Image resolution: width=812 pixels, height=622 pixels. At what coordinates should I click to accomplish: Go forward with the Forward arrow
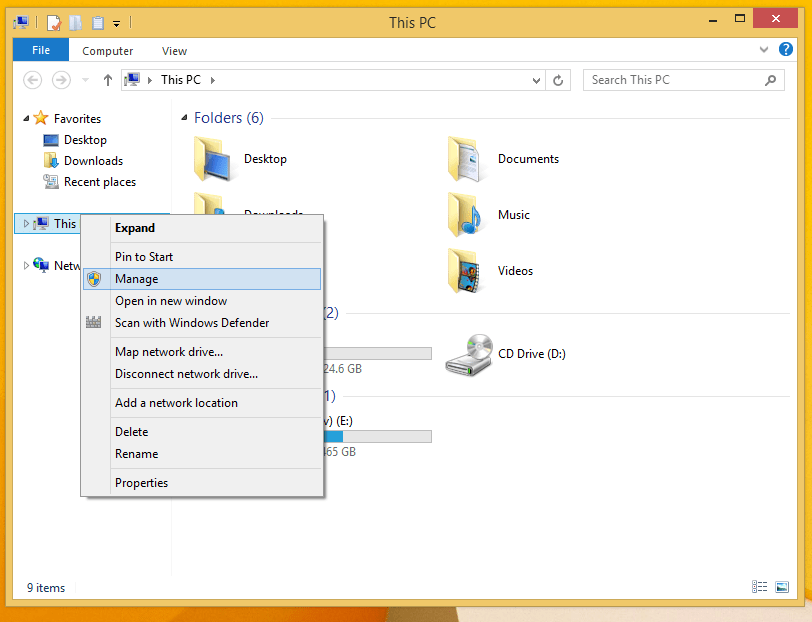point(62,80)
